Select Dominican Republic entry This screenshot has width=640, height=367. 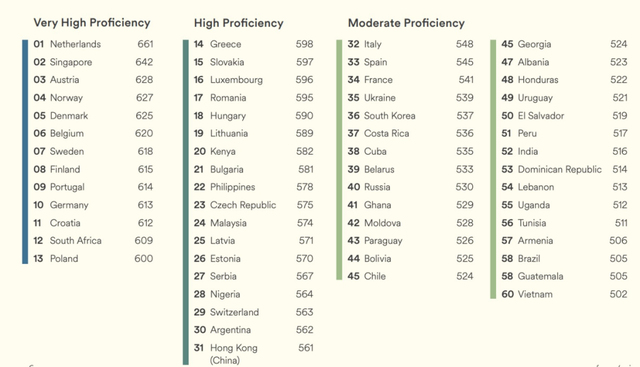point(564,169)
